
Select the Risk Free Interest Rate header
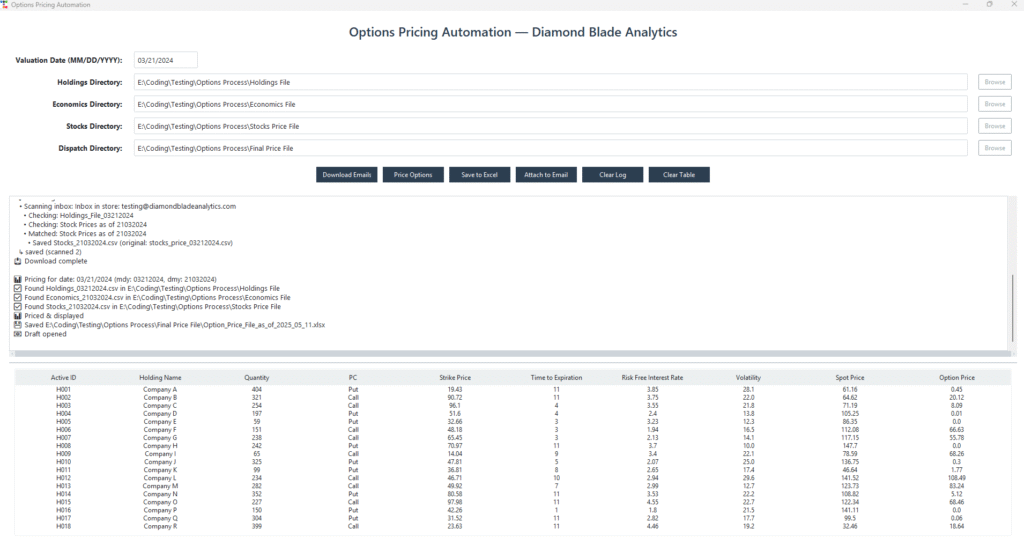pos(652,378)
